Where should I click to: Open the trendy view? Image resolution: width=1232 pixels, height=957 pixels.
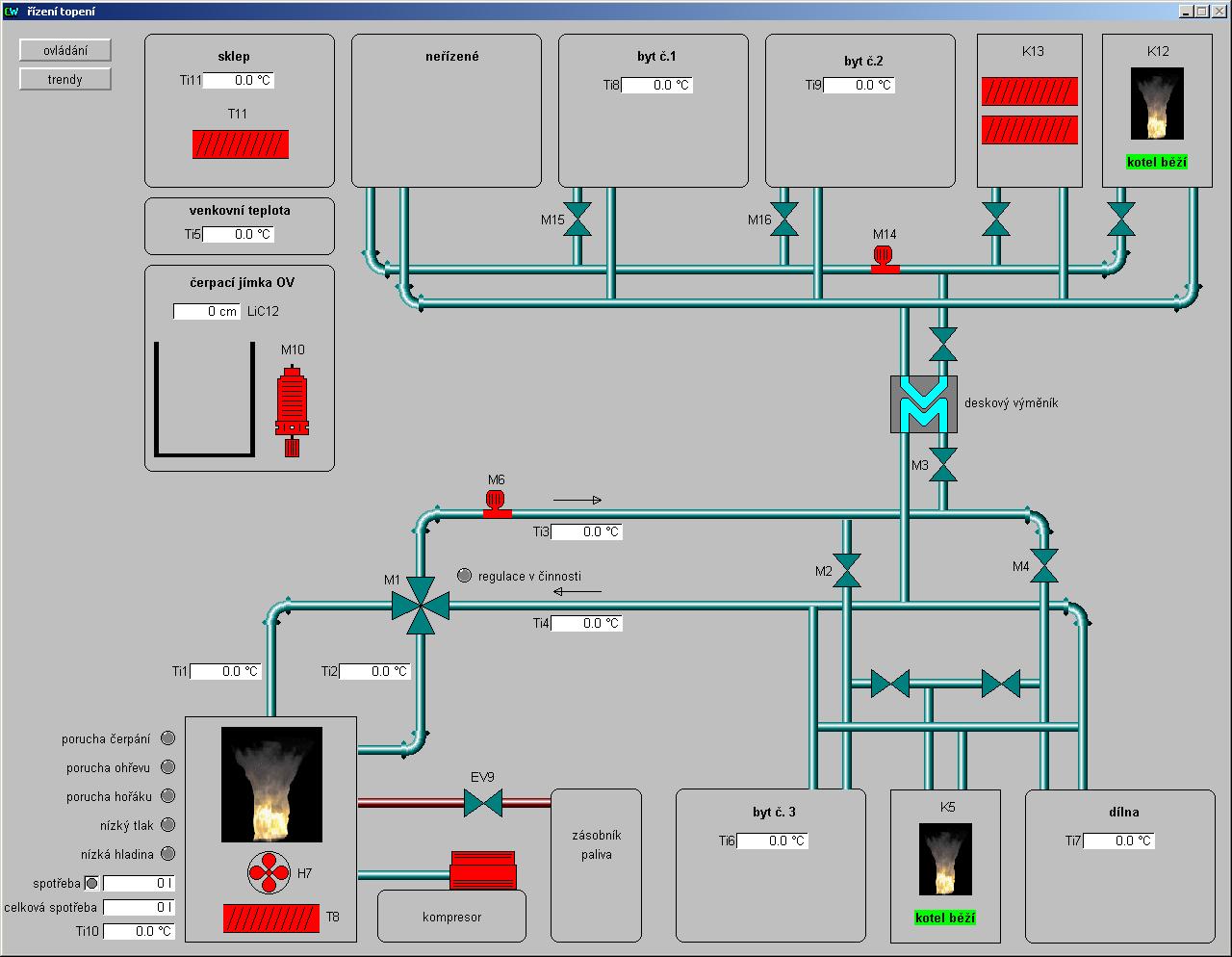click(x=65, y=79)
